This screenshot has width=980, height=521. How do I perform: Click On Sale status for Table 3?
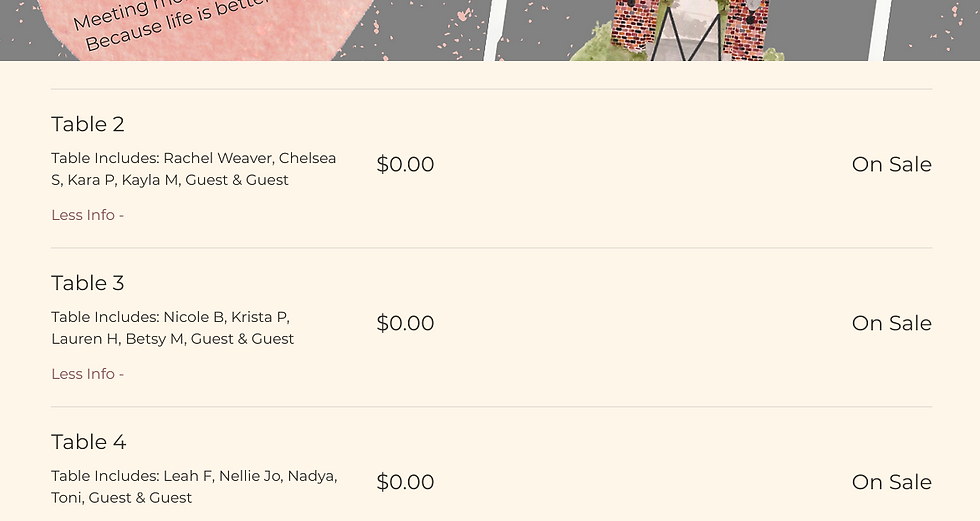pyautogui.click(x=891, y=323)
